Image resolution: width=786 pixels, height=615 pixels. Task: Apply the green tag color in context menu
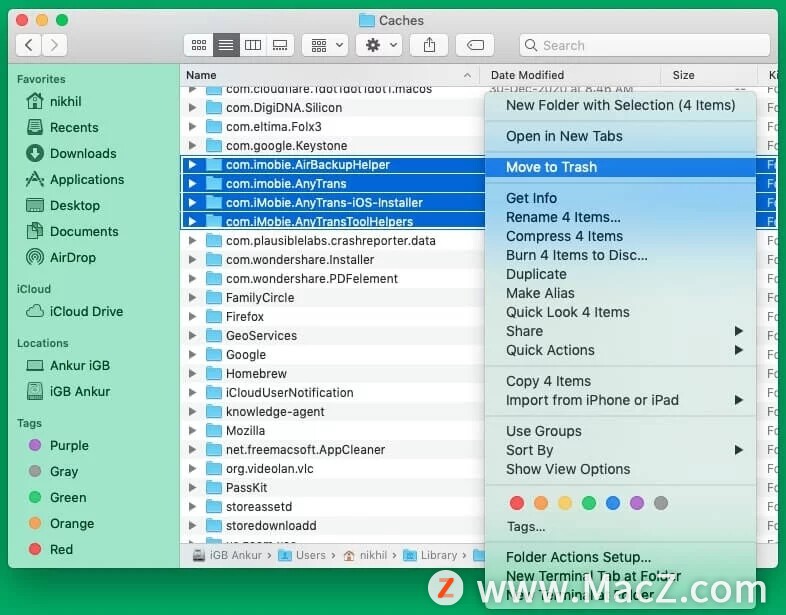[589, 503]
